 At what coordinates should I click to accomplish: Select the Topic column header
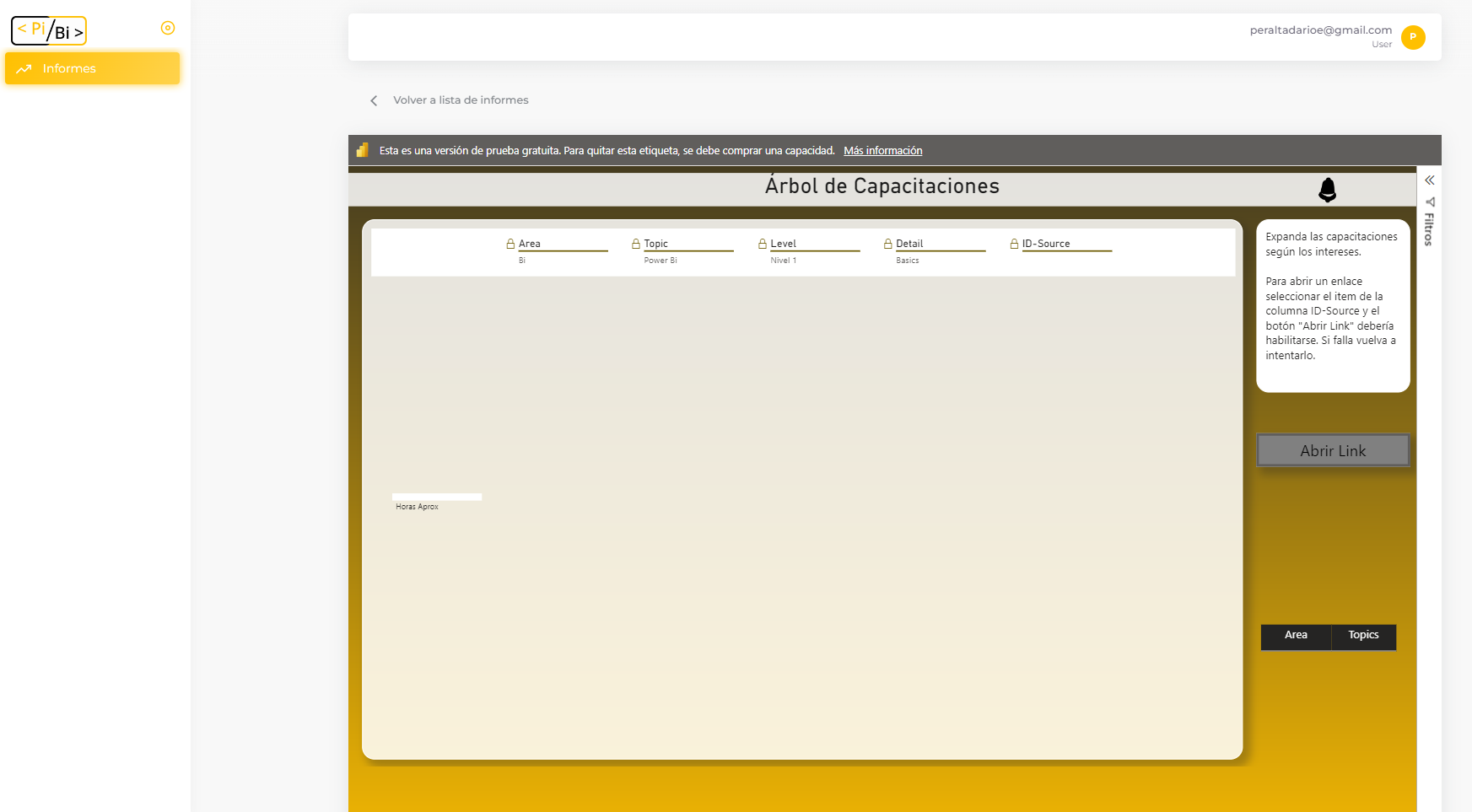point(655,244)
